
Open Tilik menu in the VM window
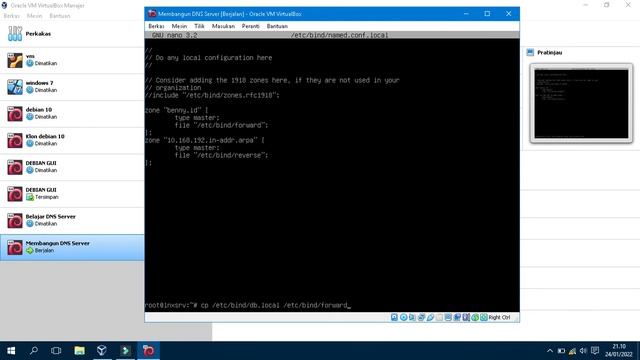pos(199,26)
